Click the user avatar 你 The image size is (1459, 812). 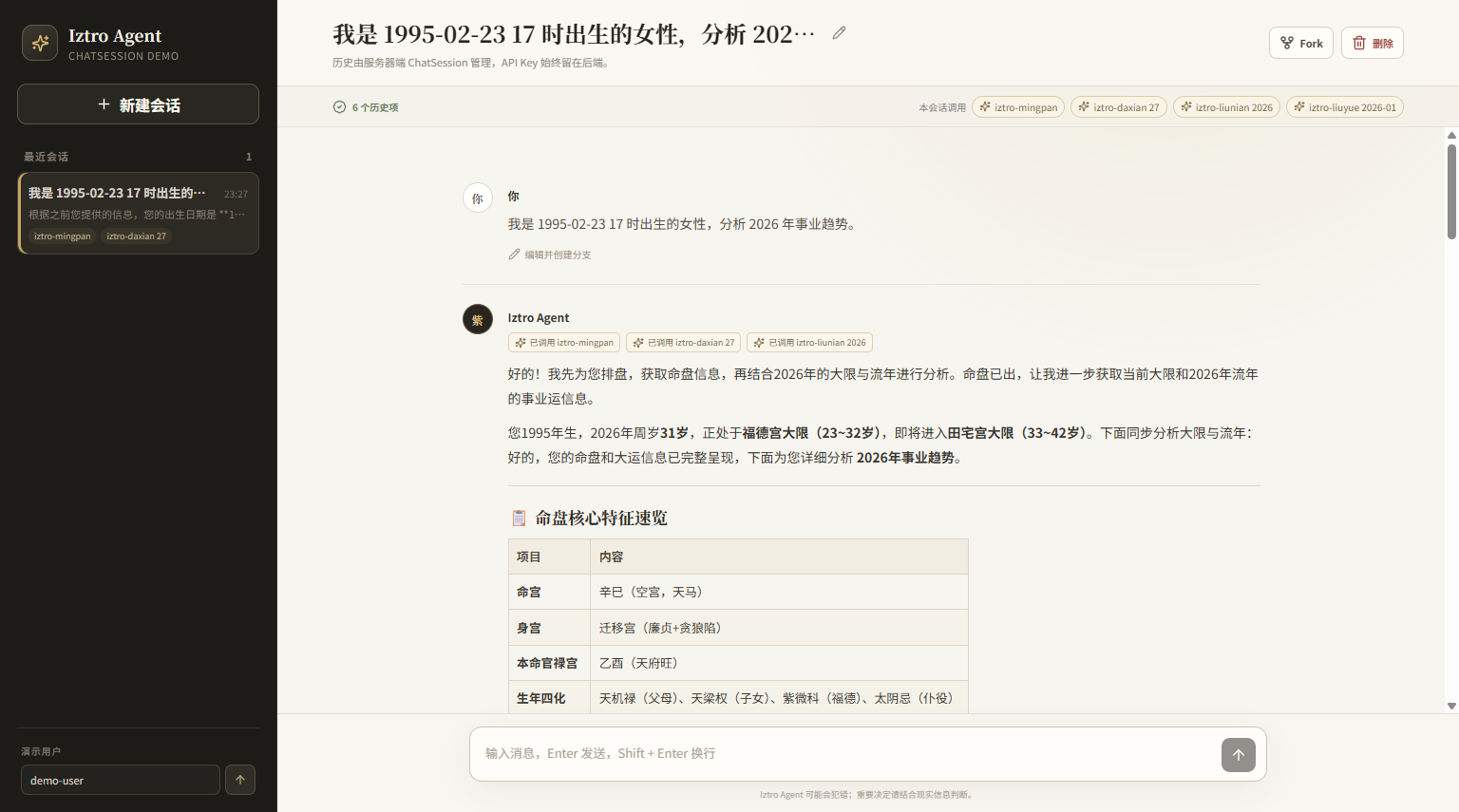(x=478, y=198)
